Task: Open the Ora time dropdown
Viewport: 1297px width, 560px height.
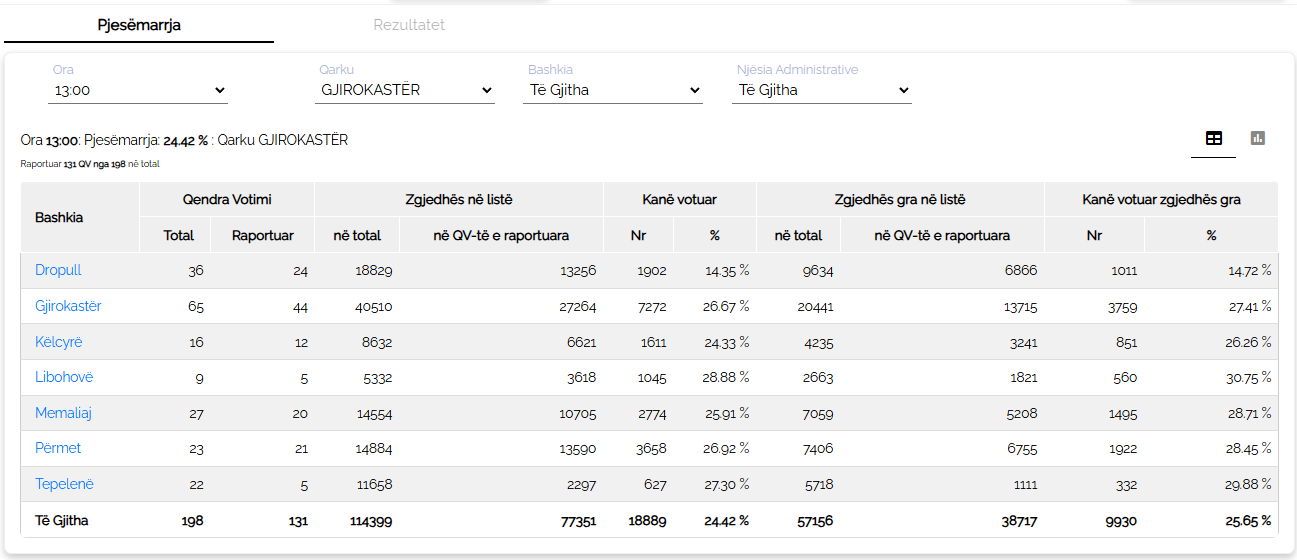Action: [138, 90]
